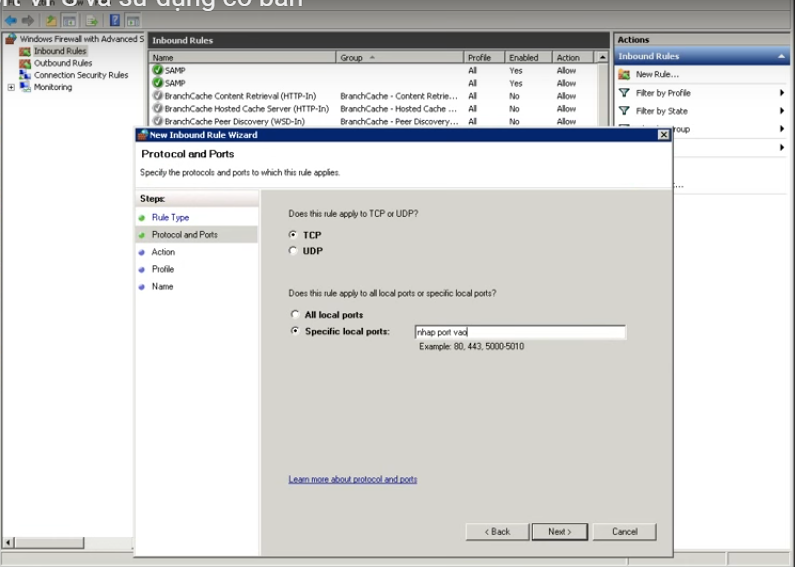This screenshot has width=795, height=567.
Task: Close the New Inbound Rule Wizard dialog
Action: click(663, 134)
